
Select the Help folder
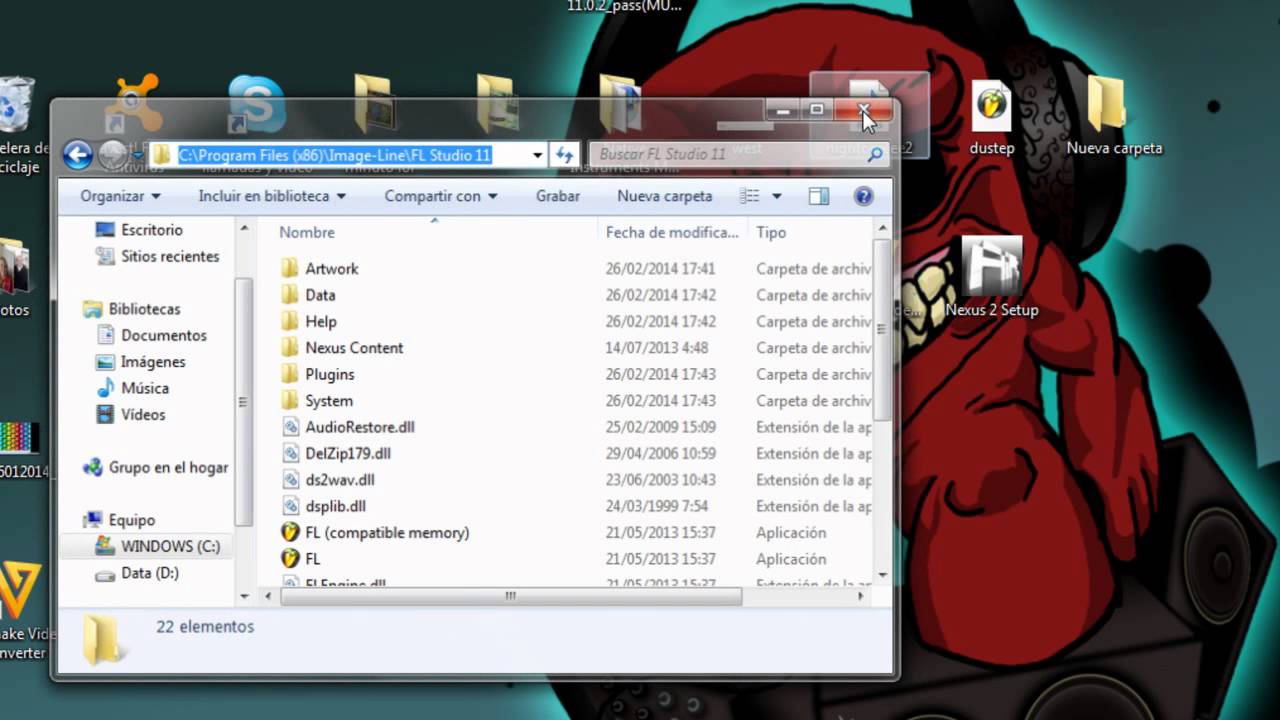click(x=321, y=321)
